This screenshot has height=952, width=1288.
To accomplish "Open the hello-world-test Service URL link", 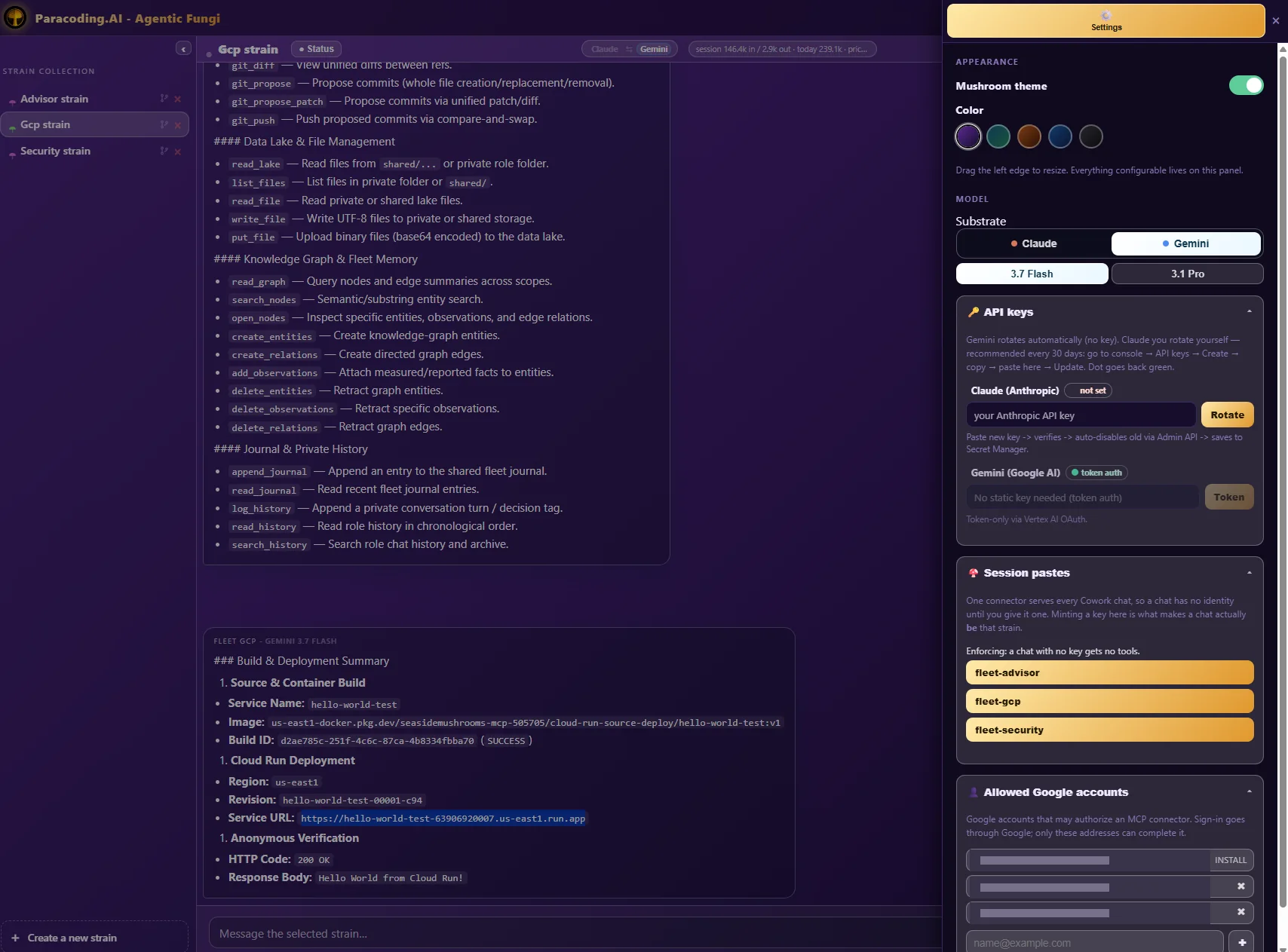I will pyautogui.click(x=443, y=819).
